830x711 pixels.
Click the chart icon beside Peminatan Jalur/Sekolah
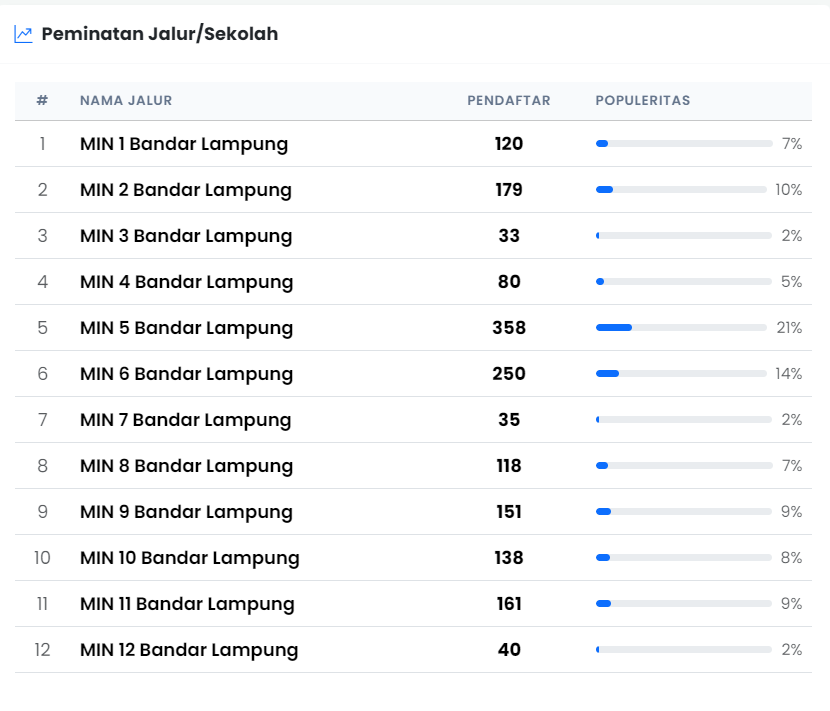[23, 34]
